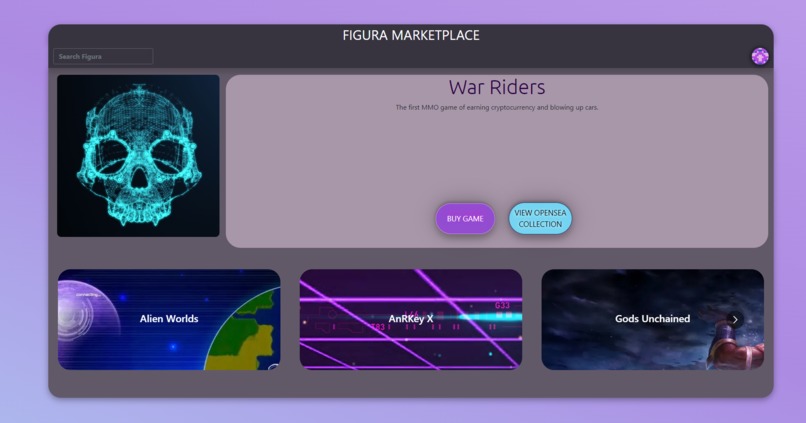This screenshot has width=806, height=423.
Task: Open View OpenSea Collection button
Action: (540, 218)
